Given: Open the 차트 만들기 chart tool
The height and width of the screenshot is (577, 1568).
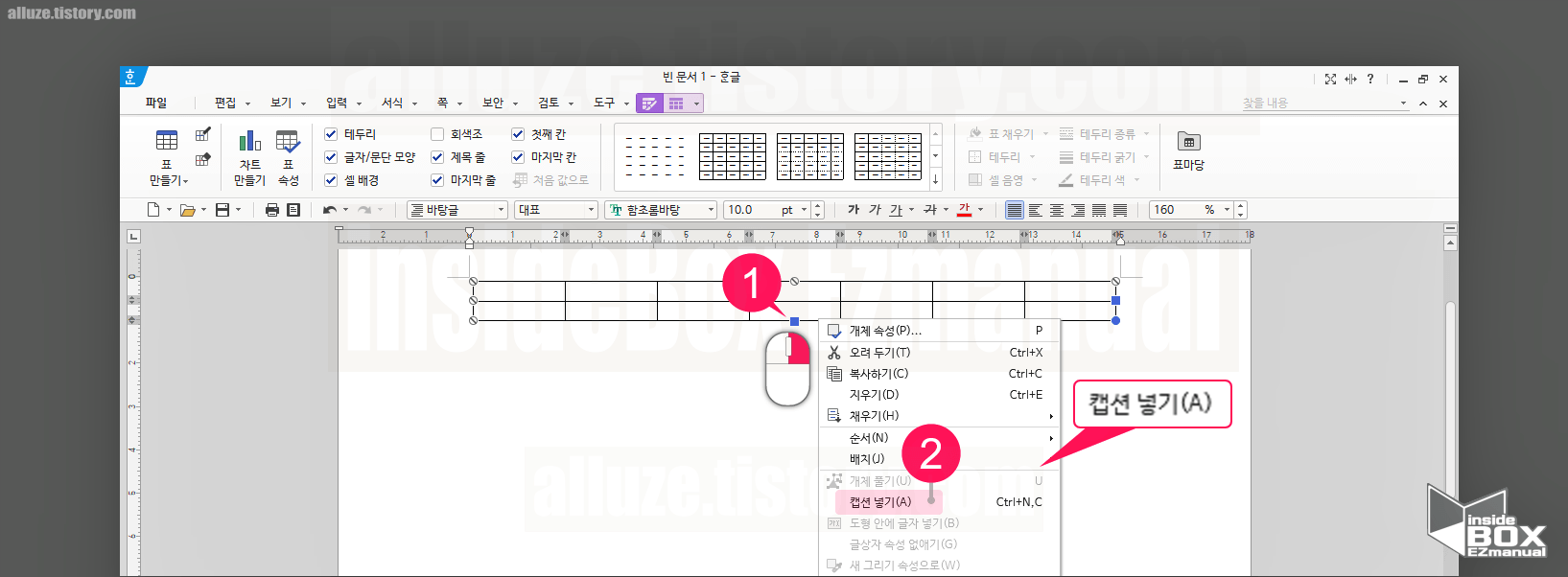Looking at the screenshot, I should point(249,156).
